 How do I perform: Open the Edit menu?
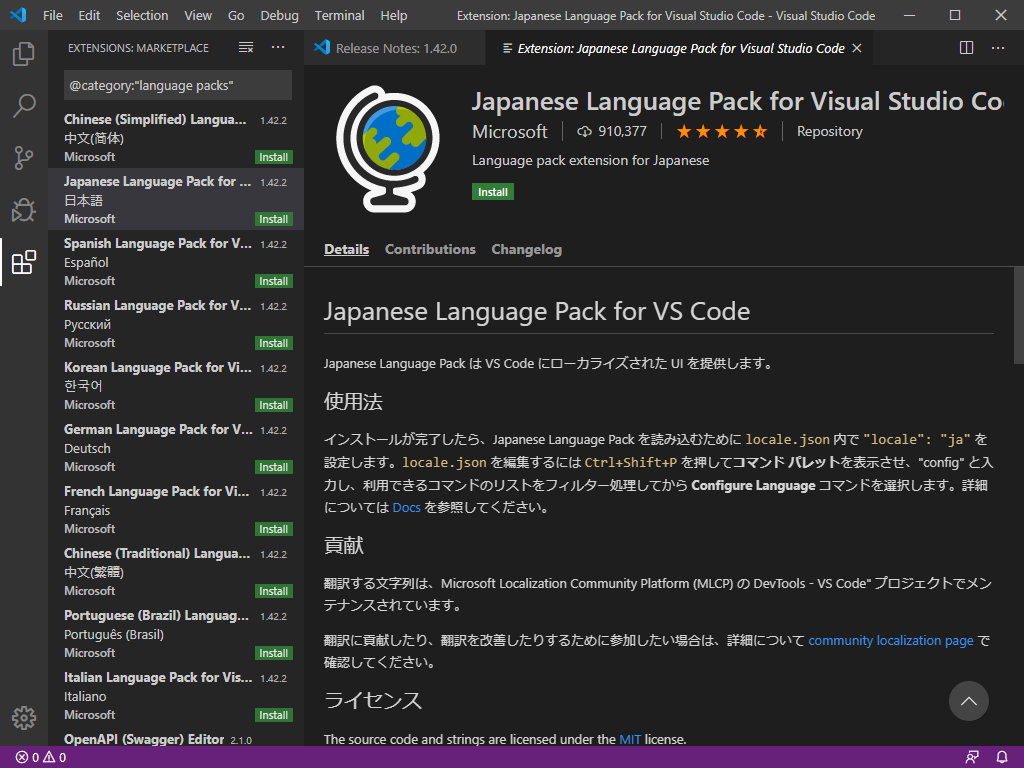(x=89, y=15)
